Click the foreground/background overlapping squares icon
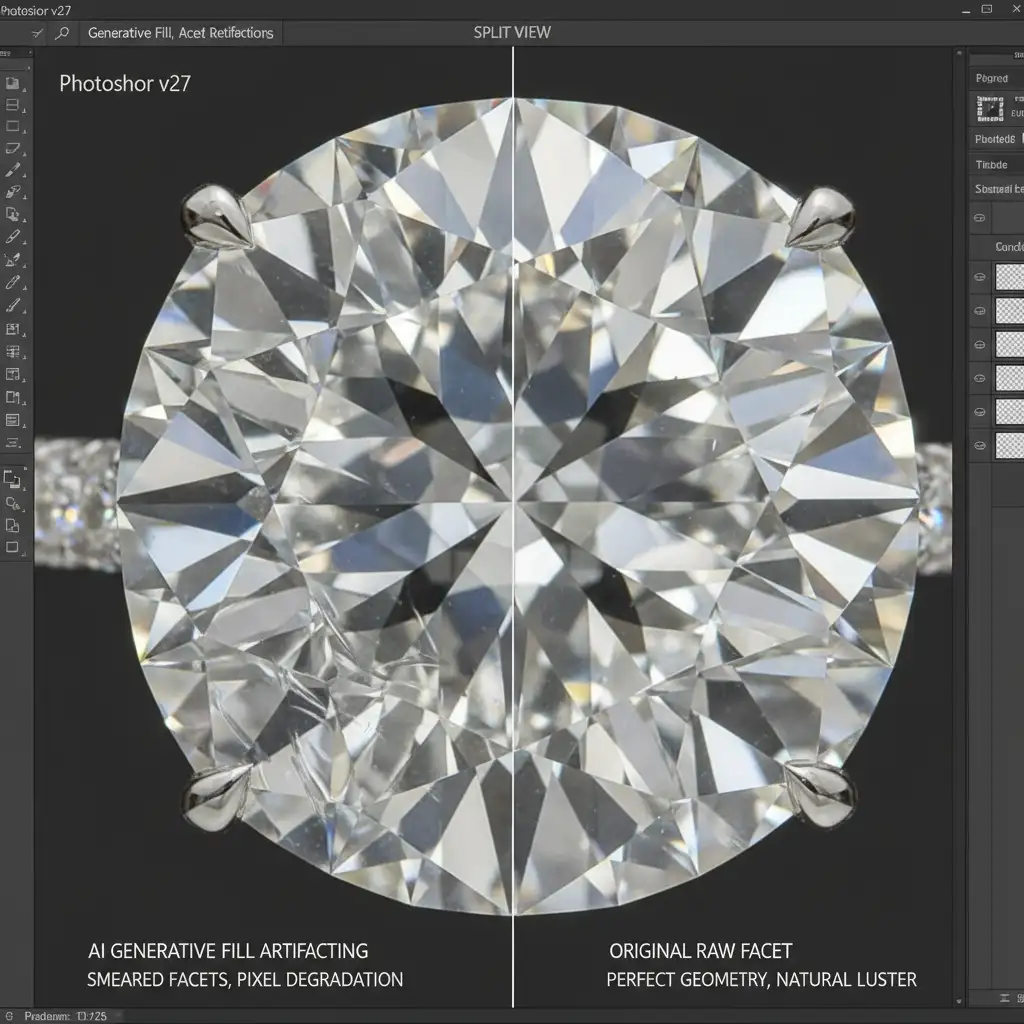This screenshot has height=1024, width=1024. point(13,480)
